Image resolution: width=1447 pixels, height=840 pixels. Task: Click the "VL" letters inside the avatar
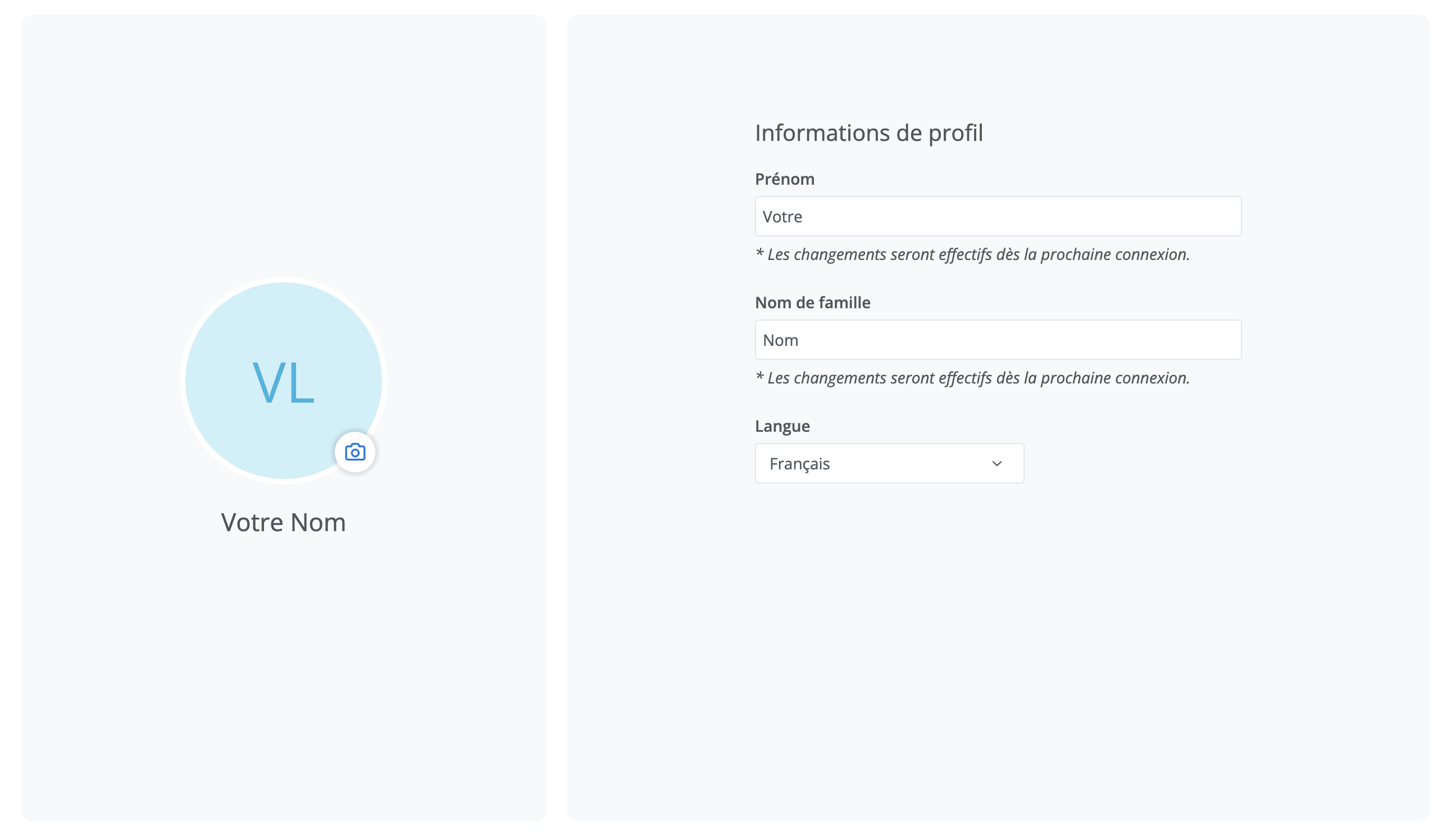[283, 382]
